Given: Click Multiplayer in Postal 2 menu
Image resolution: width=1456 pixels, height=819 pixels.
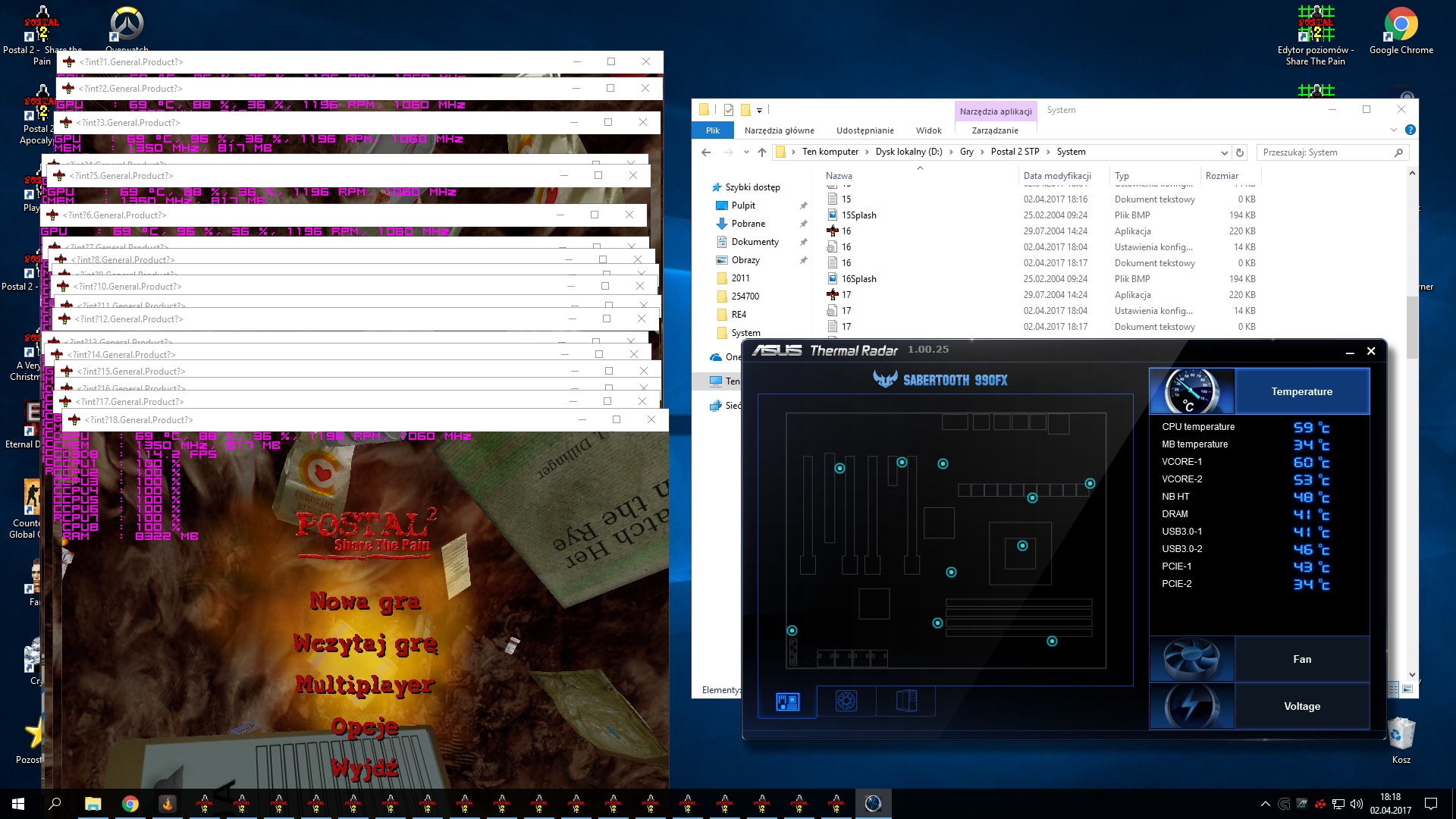Looking at the screenshot, I should point(365,685).
